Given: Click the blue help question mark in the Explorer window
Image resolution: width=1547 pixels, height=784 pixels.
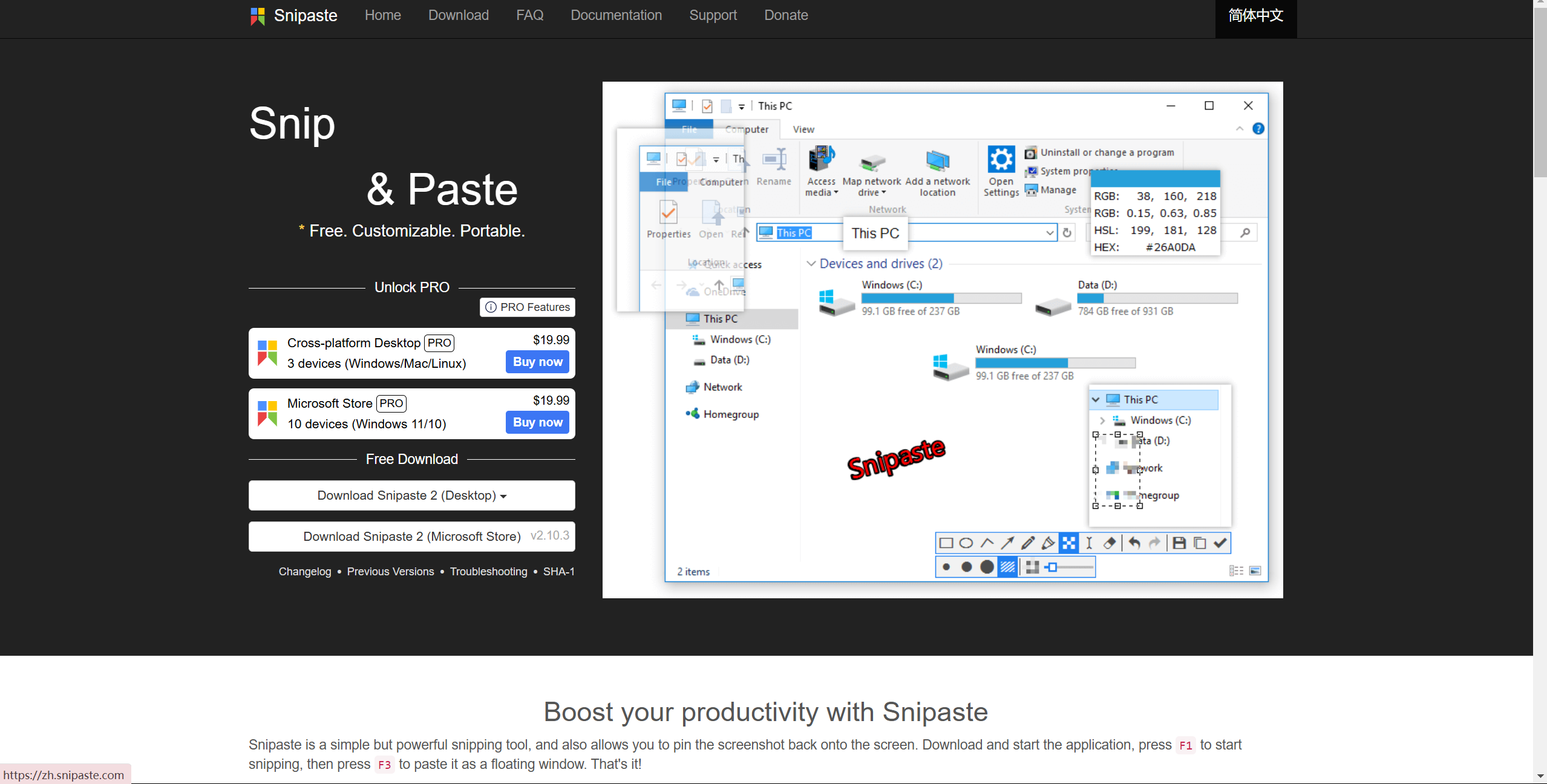Looking at the screenshot, I should (1258, 129).
